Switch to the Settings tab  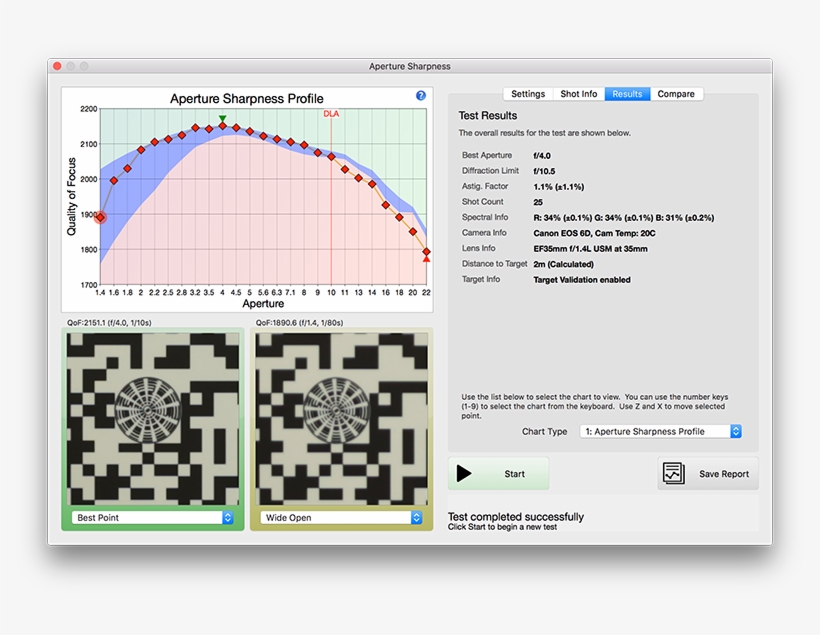tap(528, 94)
